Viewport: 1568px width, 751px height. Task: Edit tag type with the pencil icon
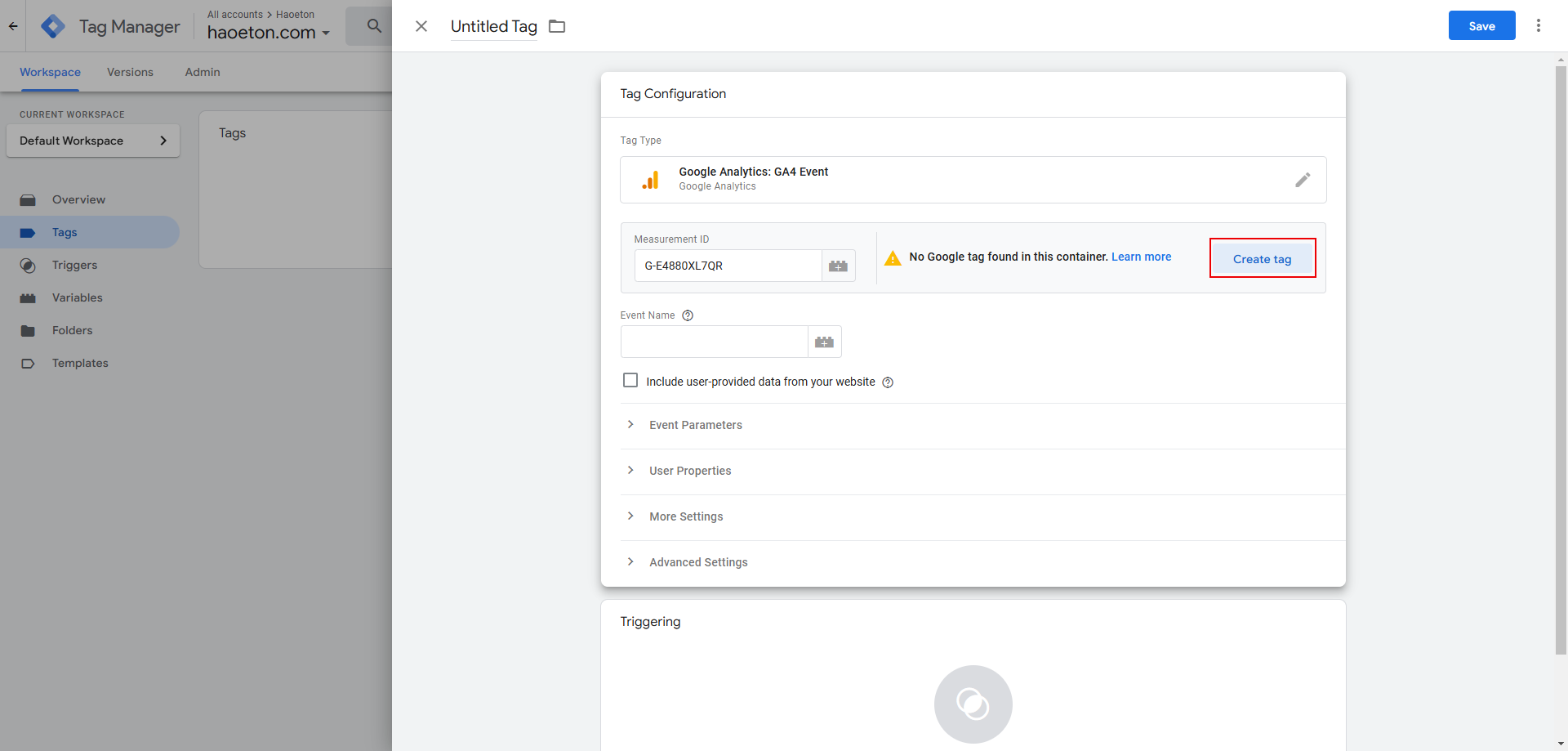point(1303,180)
